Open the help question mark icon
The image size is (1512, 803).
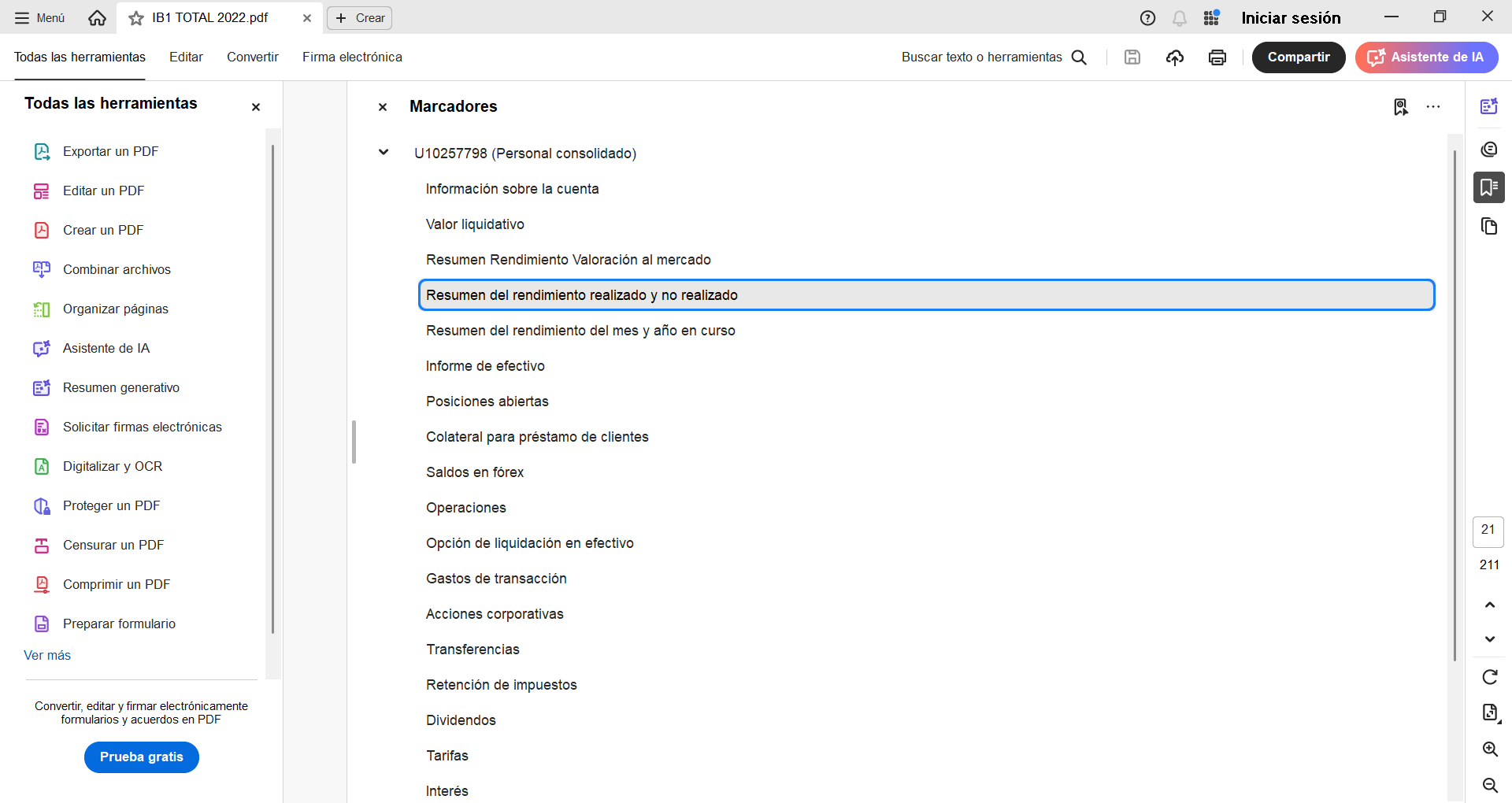point(1147,18)
